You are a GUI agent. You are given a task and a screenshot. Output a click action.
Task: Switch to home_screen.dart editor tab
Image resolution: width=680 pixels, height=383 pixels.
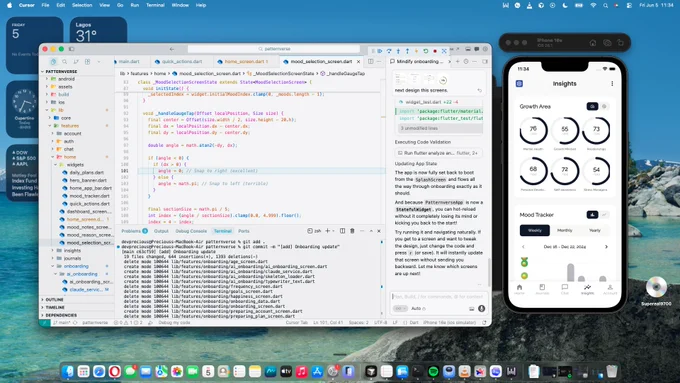click(245, 62)
